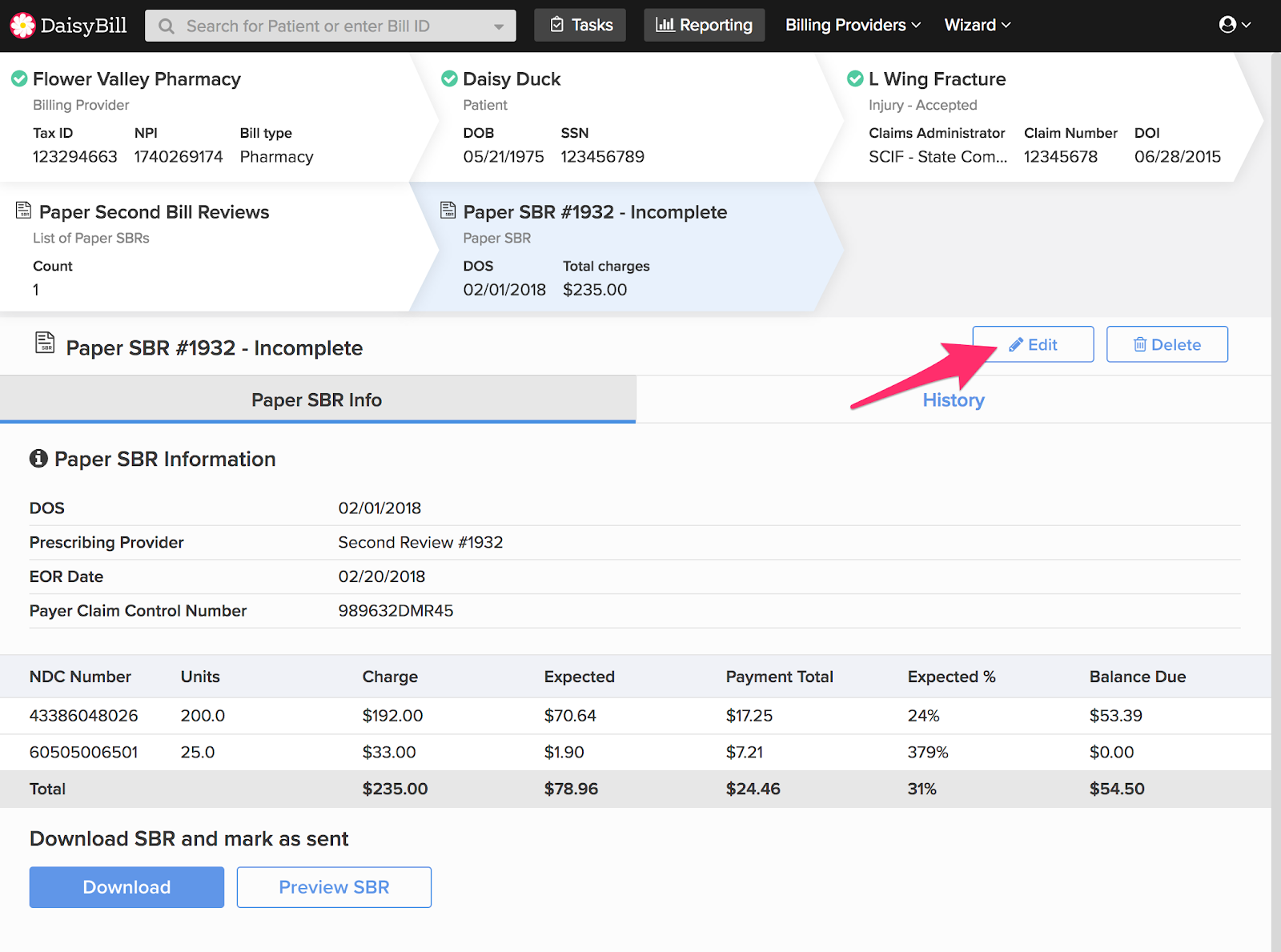
Task: Open the L Wing Fracture injury
Action: pos(937,79)
